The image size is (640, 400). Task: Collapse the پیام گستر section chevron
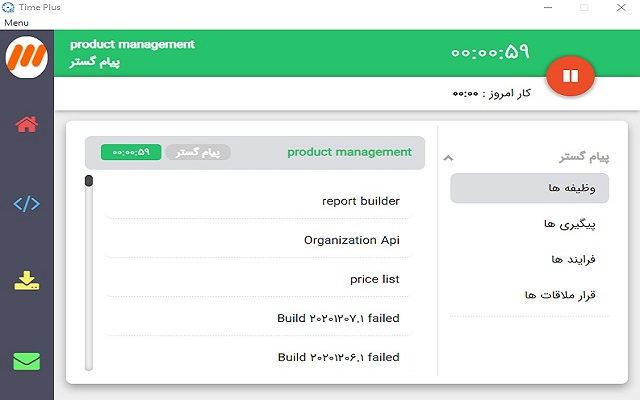point(449,158)
